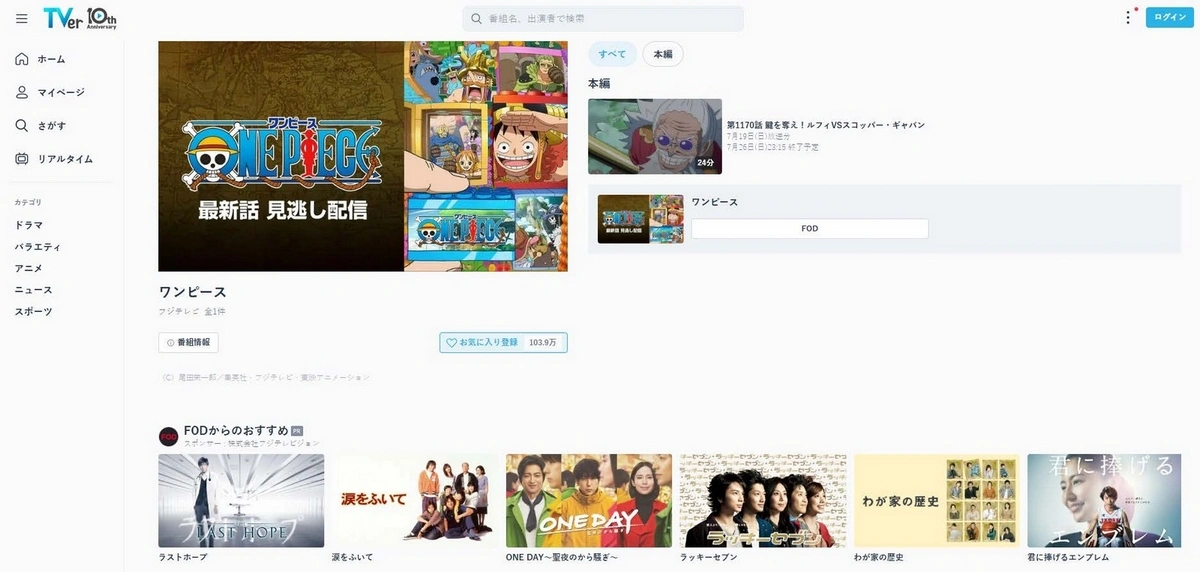Open the アニメ category
1200x572 pixels.
pos(28,268)
